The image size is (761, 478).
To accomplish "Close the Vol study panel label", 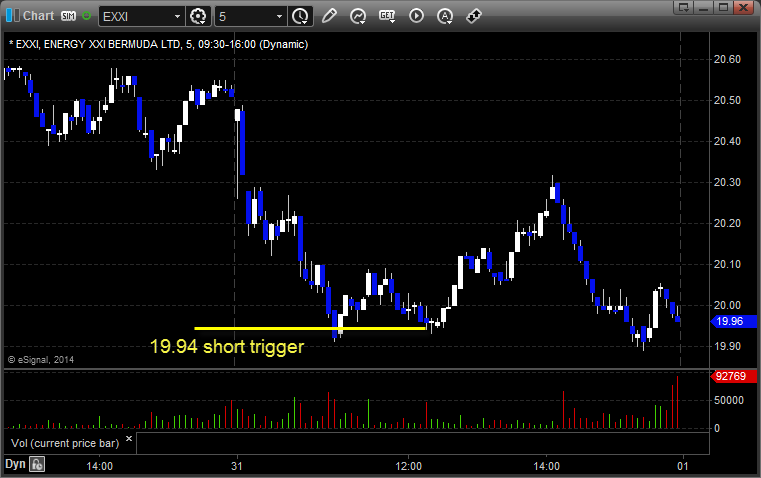I will [x=129, y=439].
